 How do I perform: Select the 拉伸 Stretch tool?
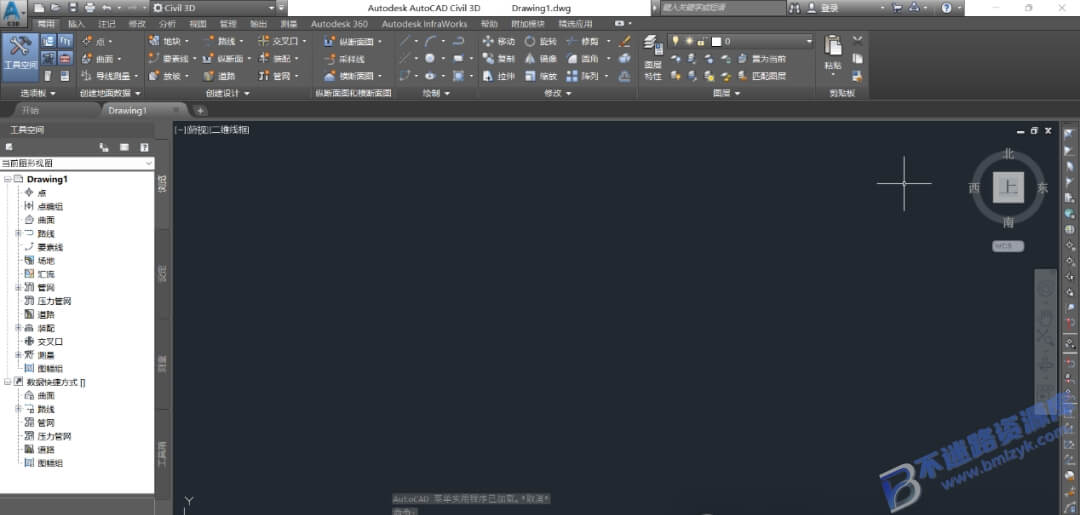pyautogui.click(x=499, y=76)
